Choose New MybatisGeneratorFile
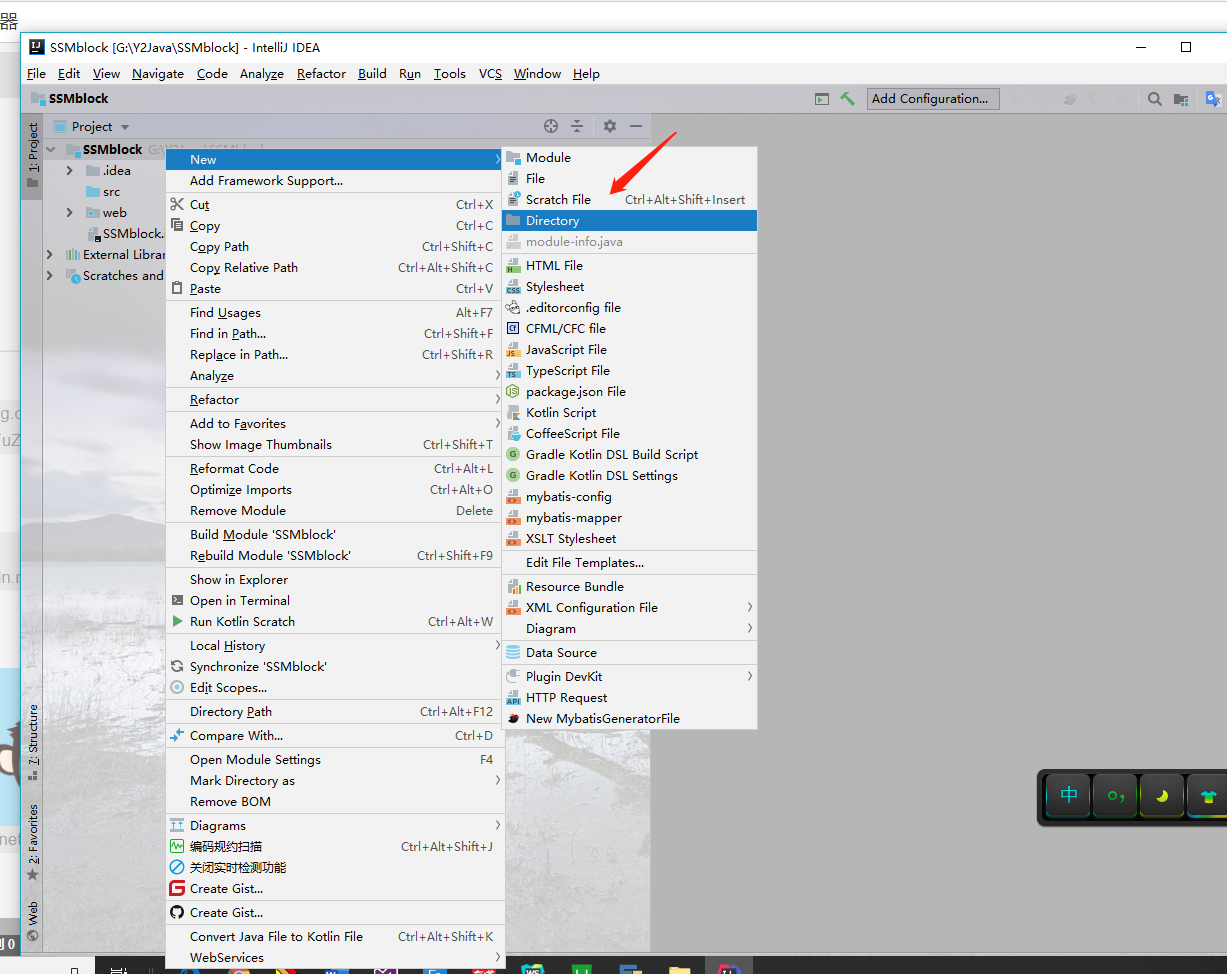Screen dimensions: 1227x974 [x=629, y=718]
